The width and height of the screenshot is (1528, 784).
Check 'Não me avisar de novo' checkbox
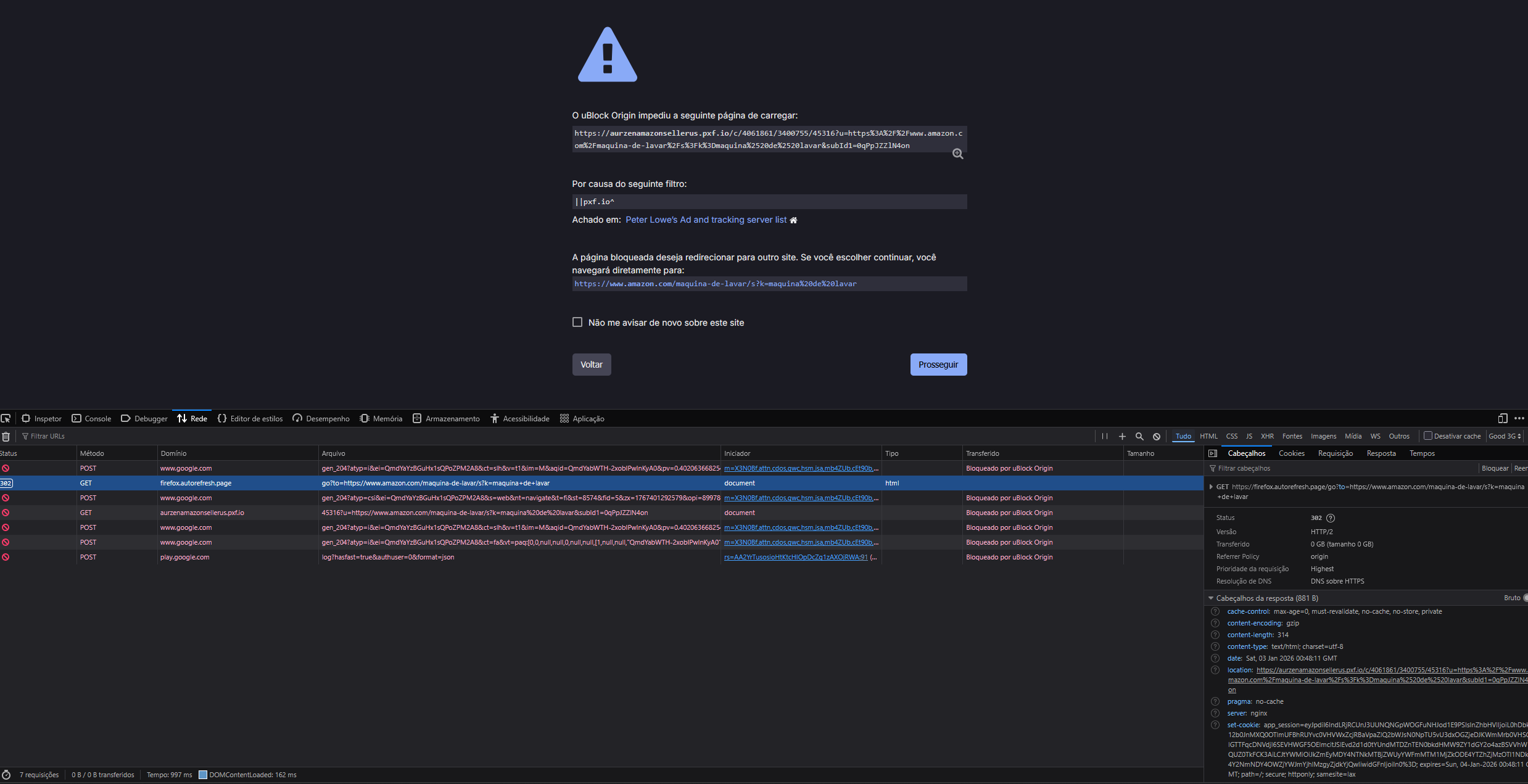click(577, 322)
